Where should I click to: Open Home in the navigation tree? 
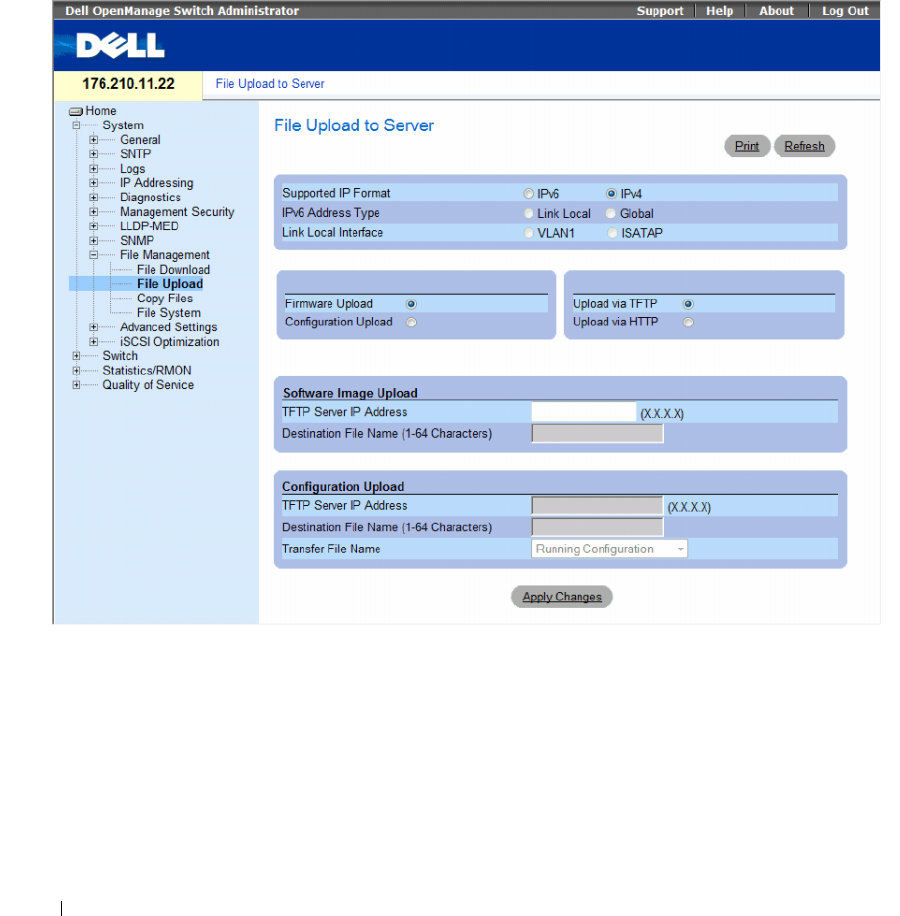[x=101, y=111]
